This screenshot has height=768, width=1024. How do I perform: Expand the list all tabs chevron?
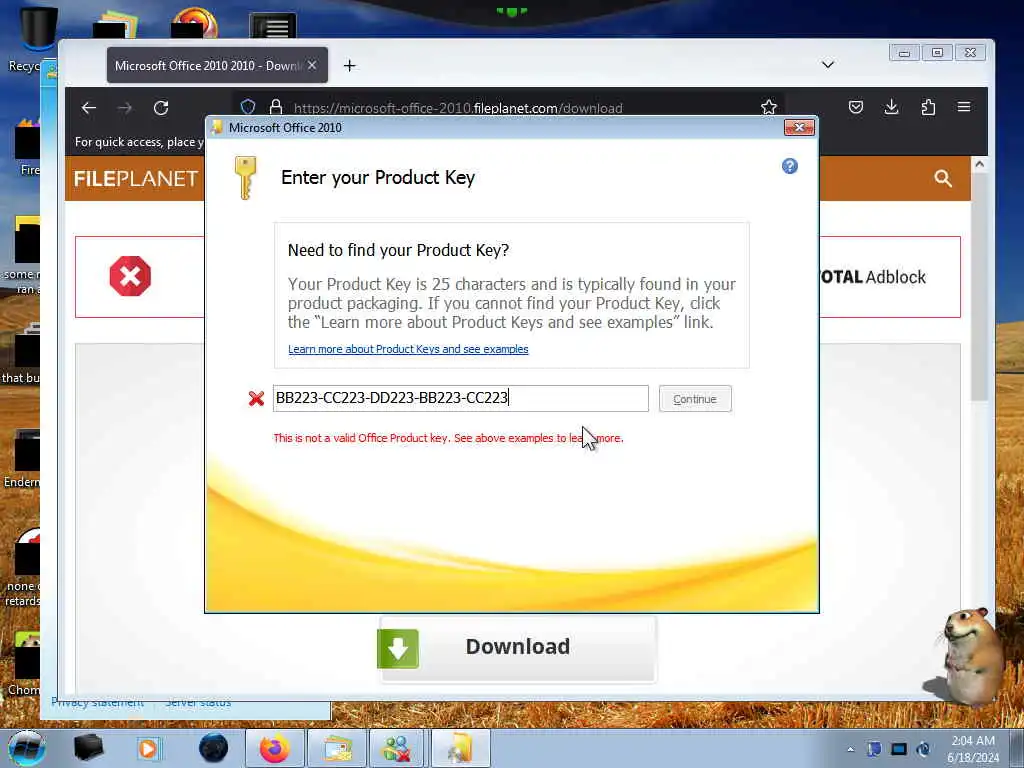[x=827, y=64]
